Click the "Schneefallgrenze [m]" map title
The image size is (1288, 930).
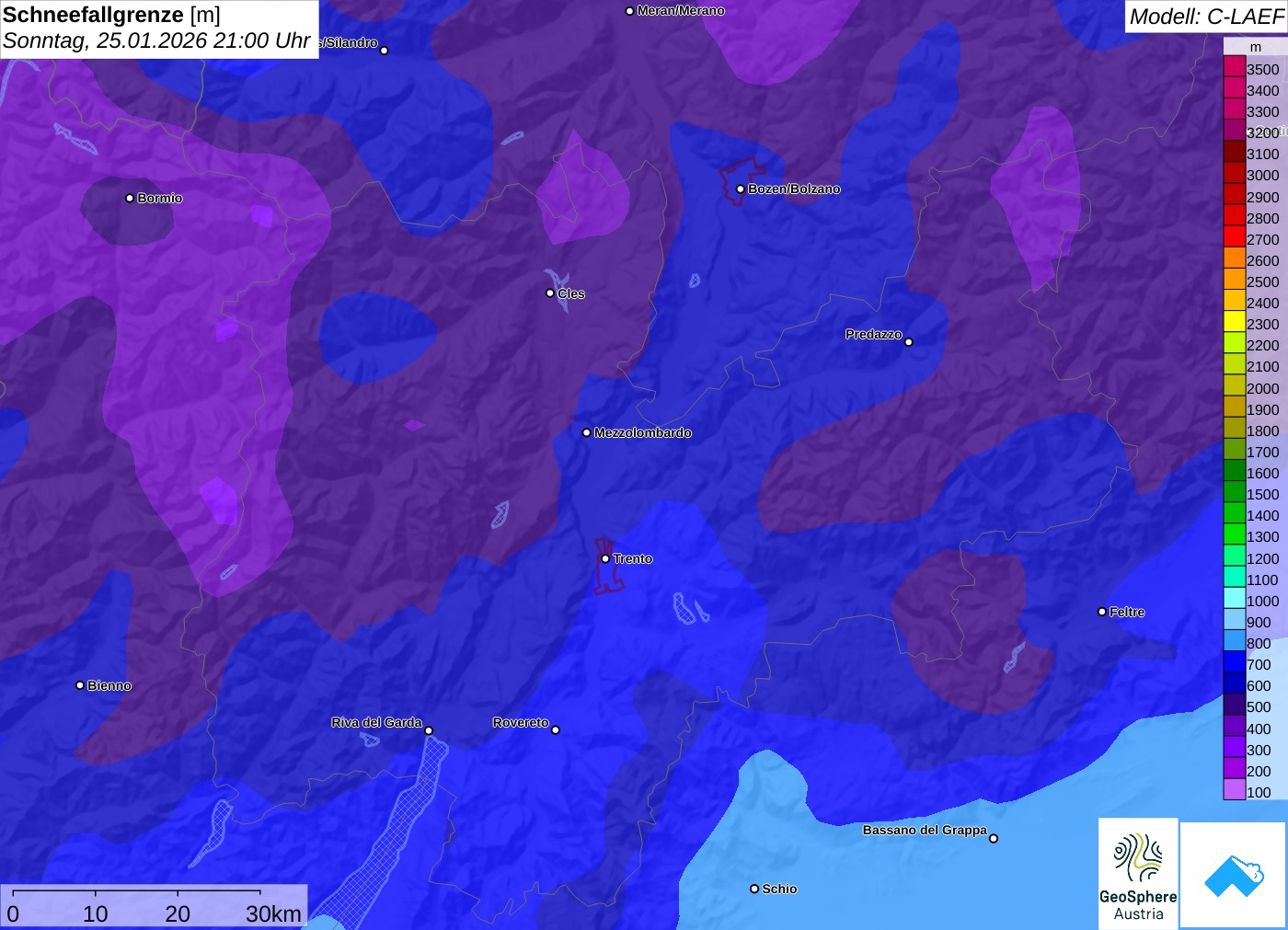tap(111, 15)
